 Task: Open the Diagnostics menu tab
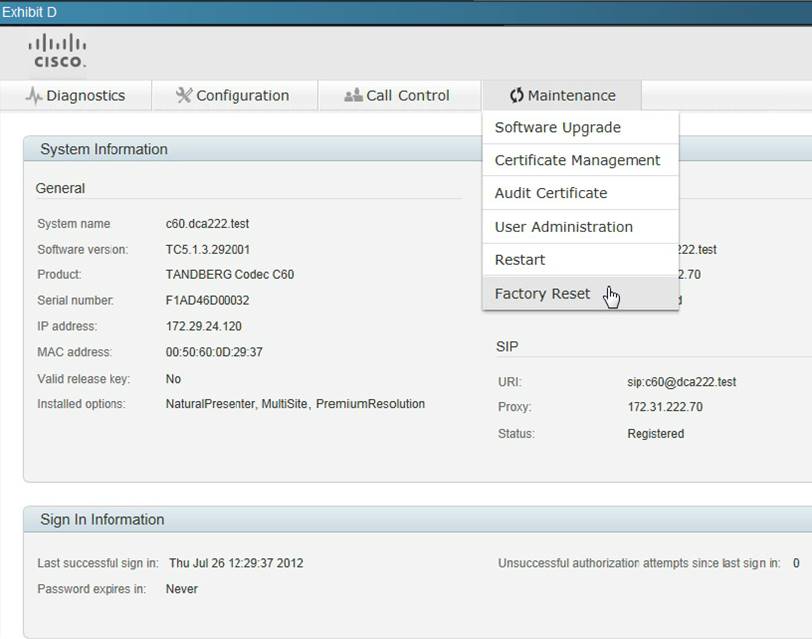[76, 96]
